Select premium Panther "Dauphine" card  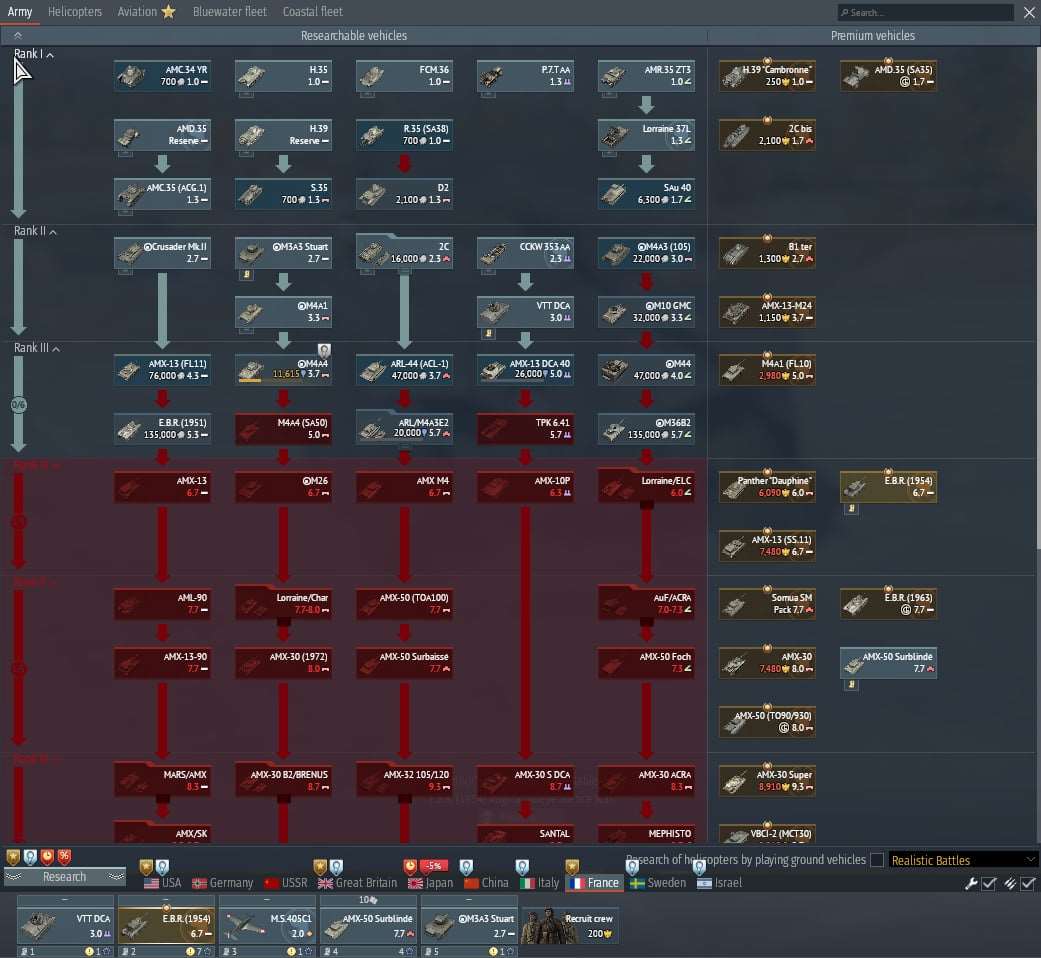coord(767,487)
